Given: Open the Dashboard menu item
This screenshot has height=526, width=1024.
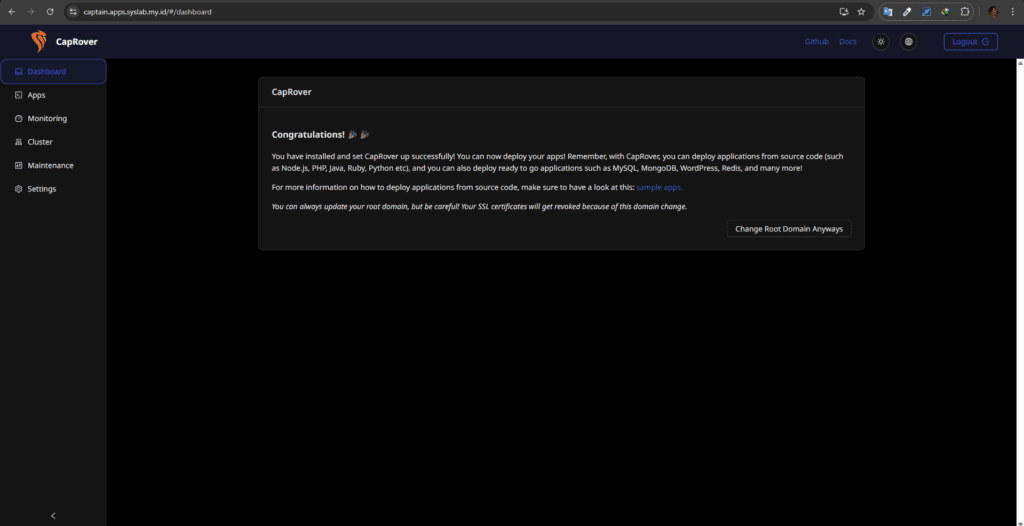Looking at the screenshot, I should 53,71.
